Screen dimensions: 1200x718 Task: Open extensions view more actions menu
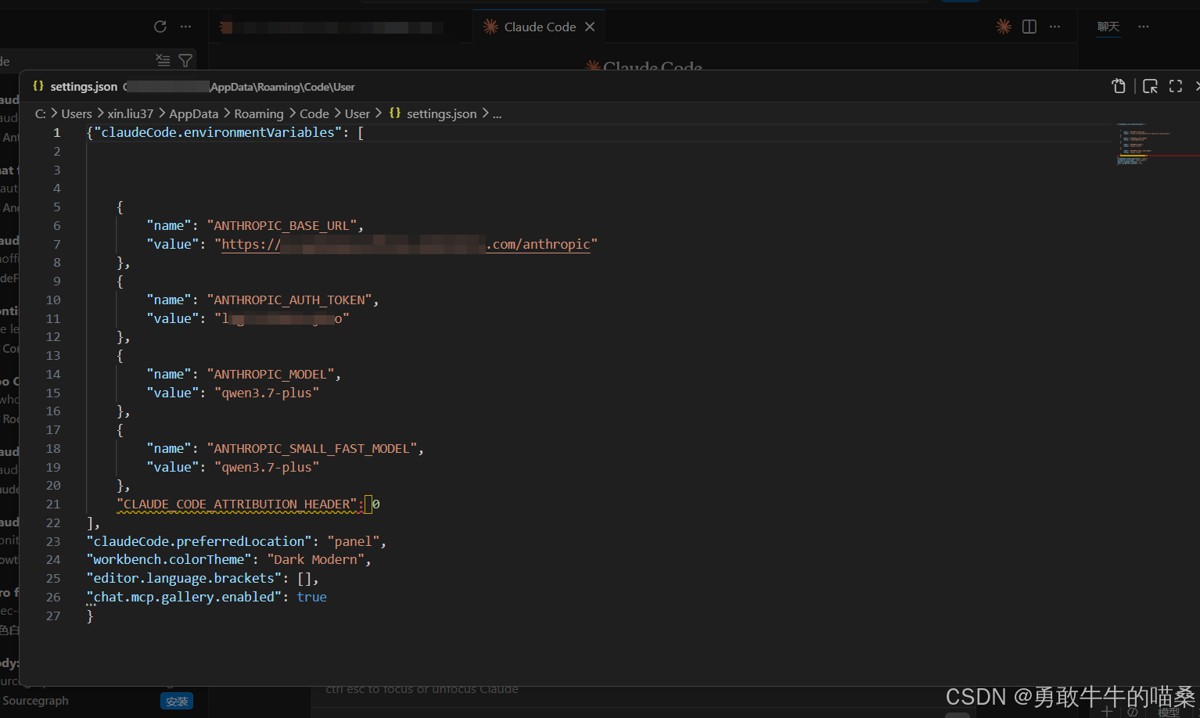186,27
